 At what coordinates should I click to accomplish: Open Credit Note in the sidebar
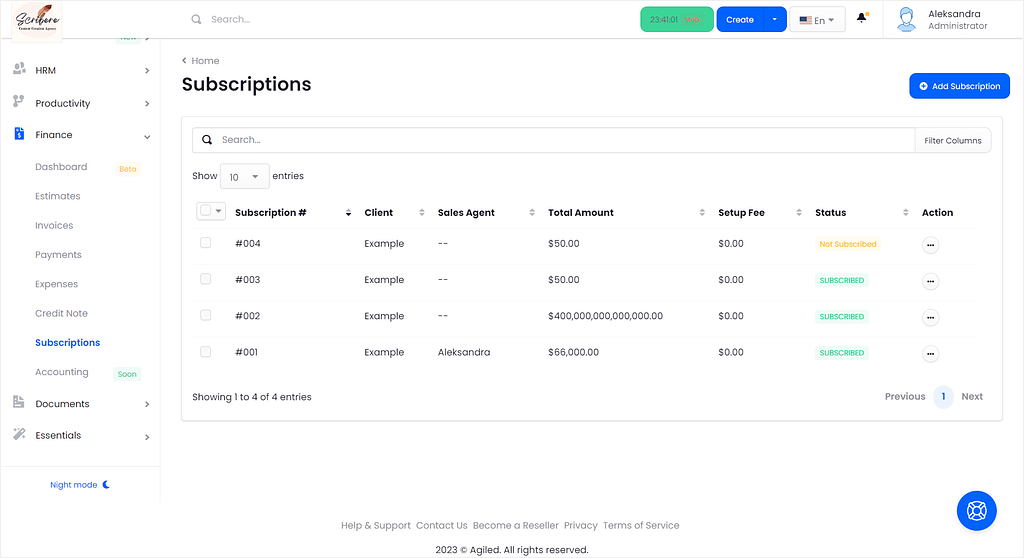pos(61,313)
